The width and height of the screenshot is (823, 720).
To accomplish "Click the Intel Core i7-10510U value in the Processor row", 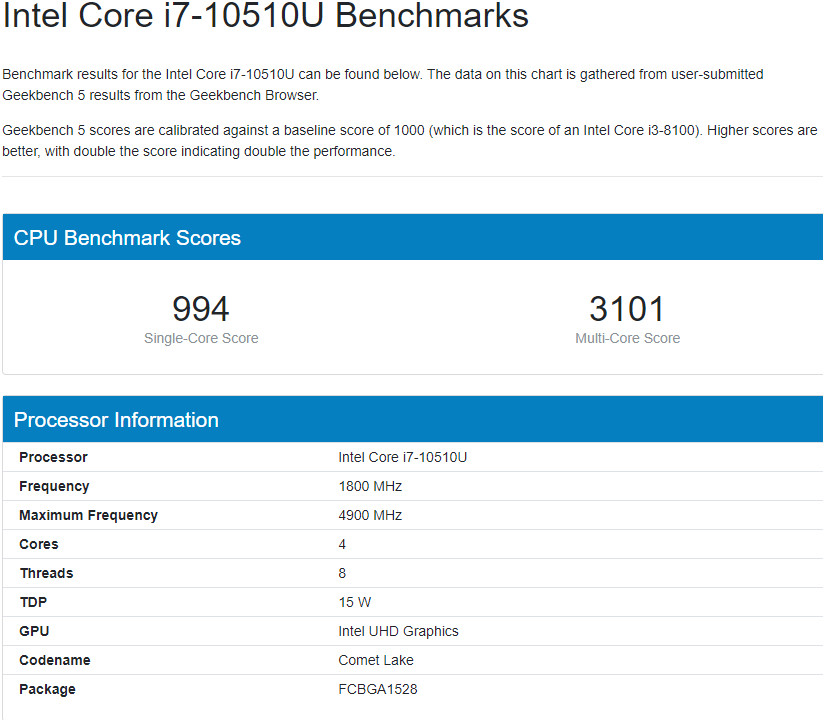I will point(403,457).
